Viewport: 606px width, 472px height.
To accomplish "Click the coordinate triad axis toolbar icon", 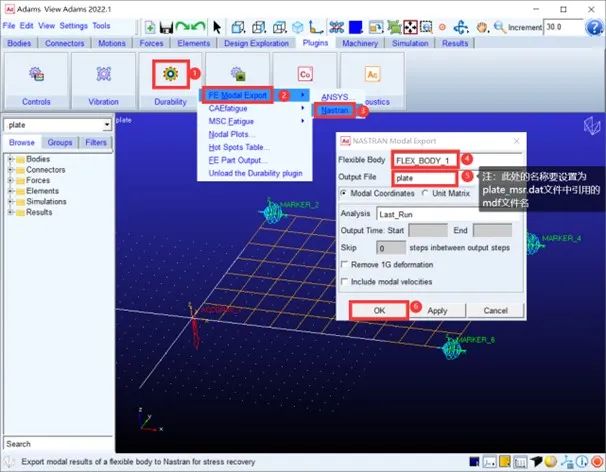I will point(316,27).
